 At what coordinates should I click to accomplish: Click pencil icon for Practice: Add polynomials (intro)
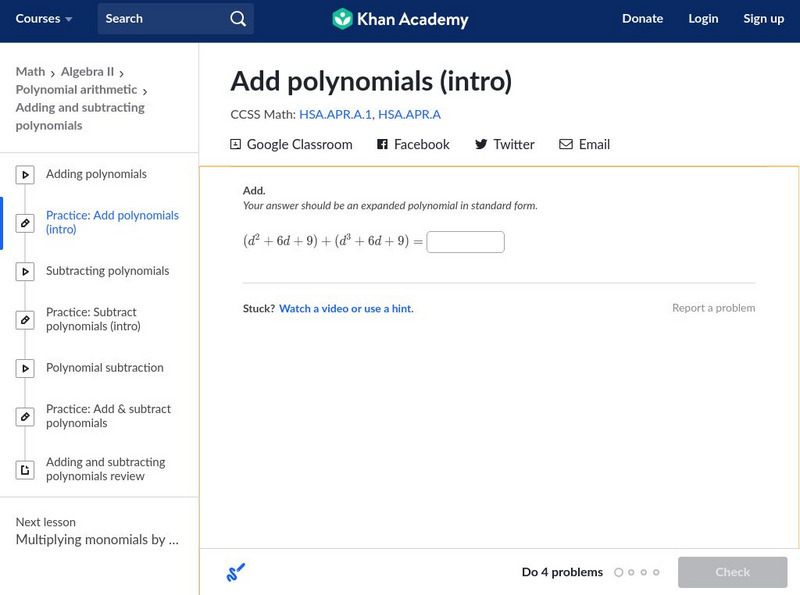click(x=25, y=223)
